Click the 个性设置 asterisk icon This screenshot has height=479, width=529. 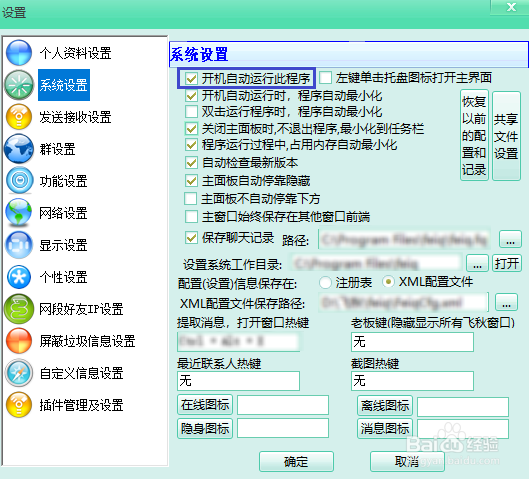pyautogui.click(x=19, y=277)
